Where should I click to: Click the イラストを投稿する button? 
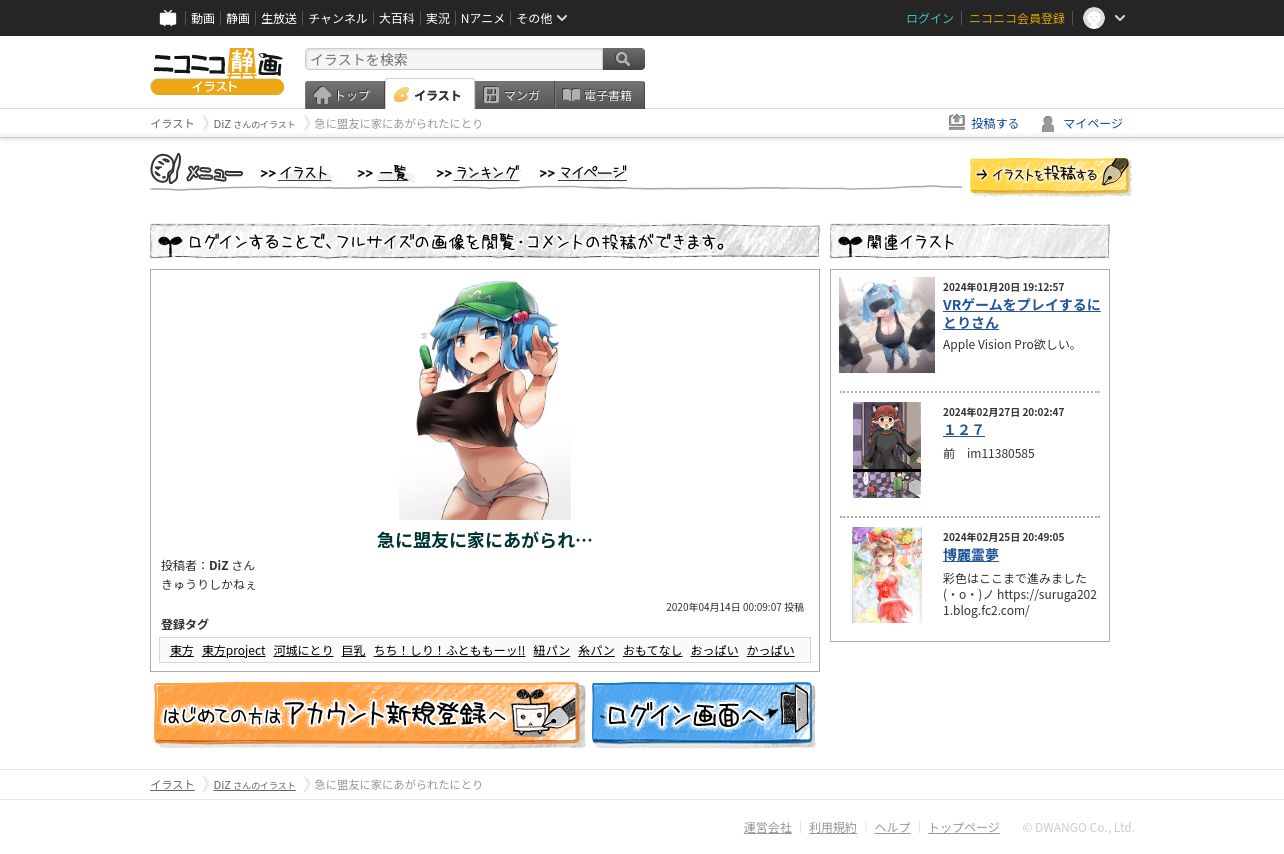pyautogui.click(x=1050, y=175)
